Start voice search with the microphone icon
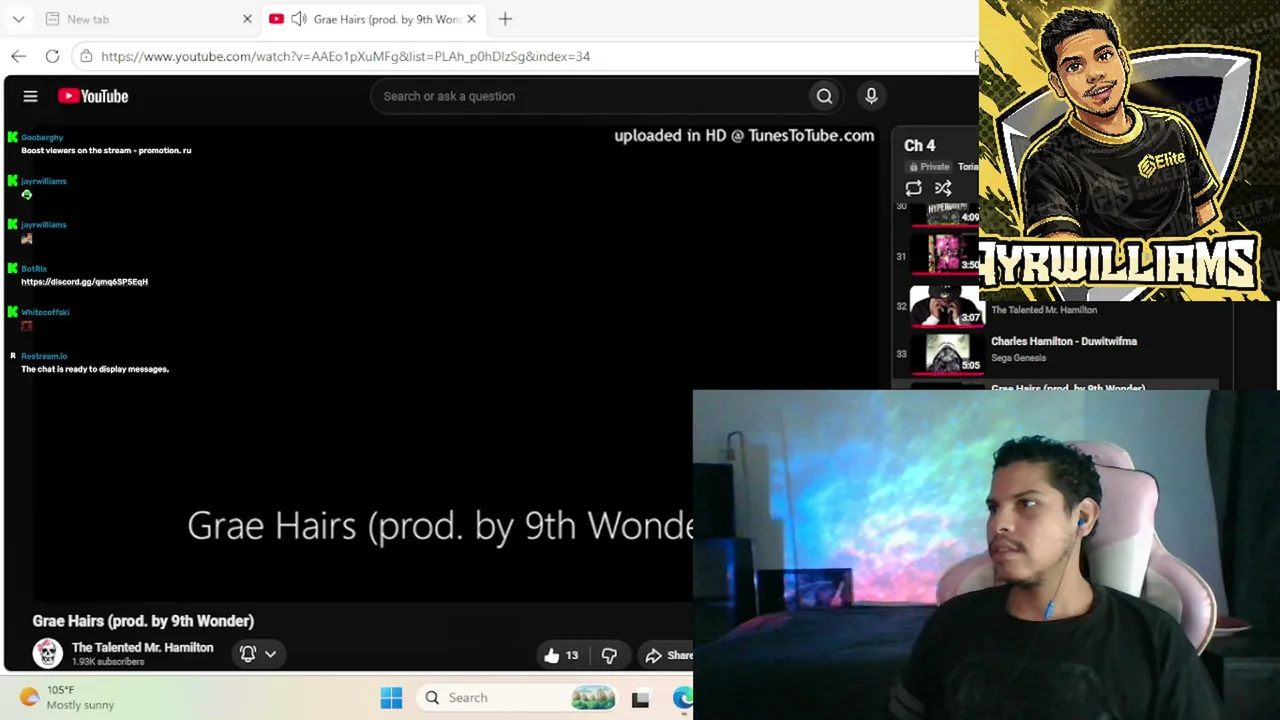Image resolution: width=1280 pixels, height=720 pixels. point(871,96)
